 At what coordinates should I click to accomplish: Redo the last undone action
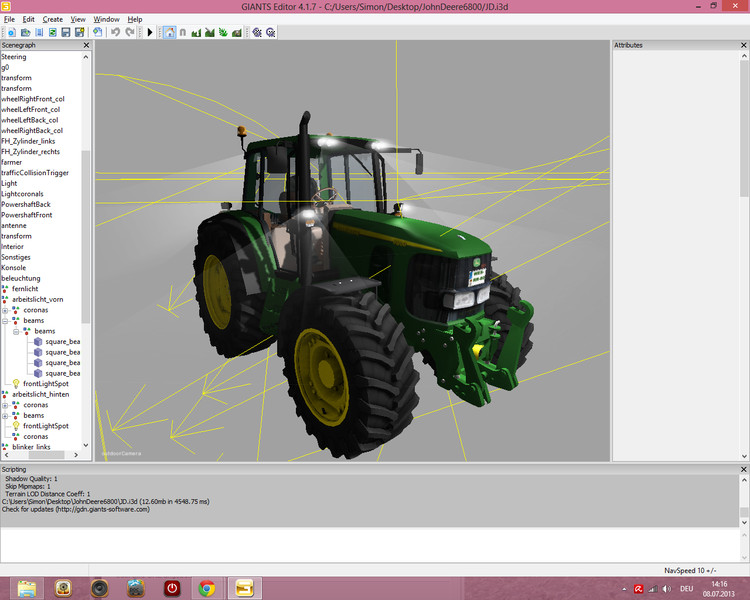pyautogui.click(x=130, y=32)
